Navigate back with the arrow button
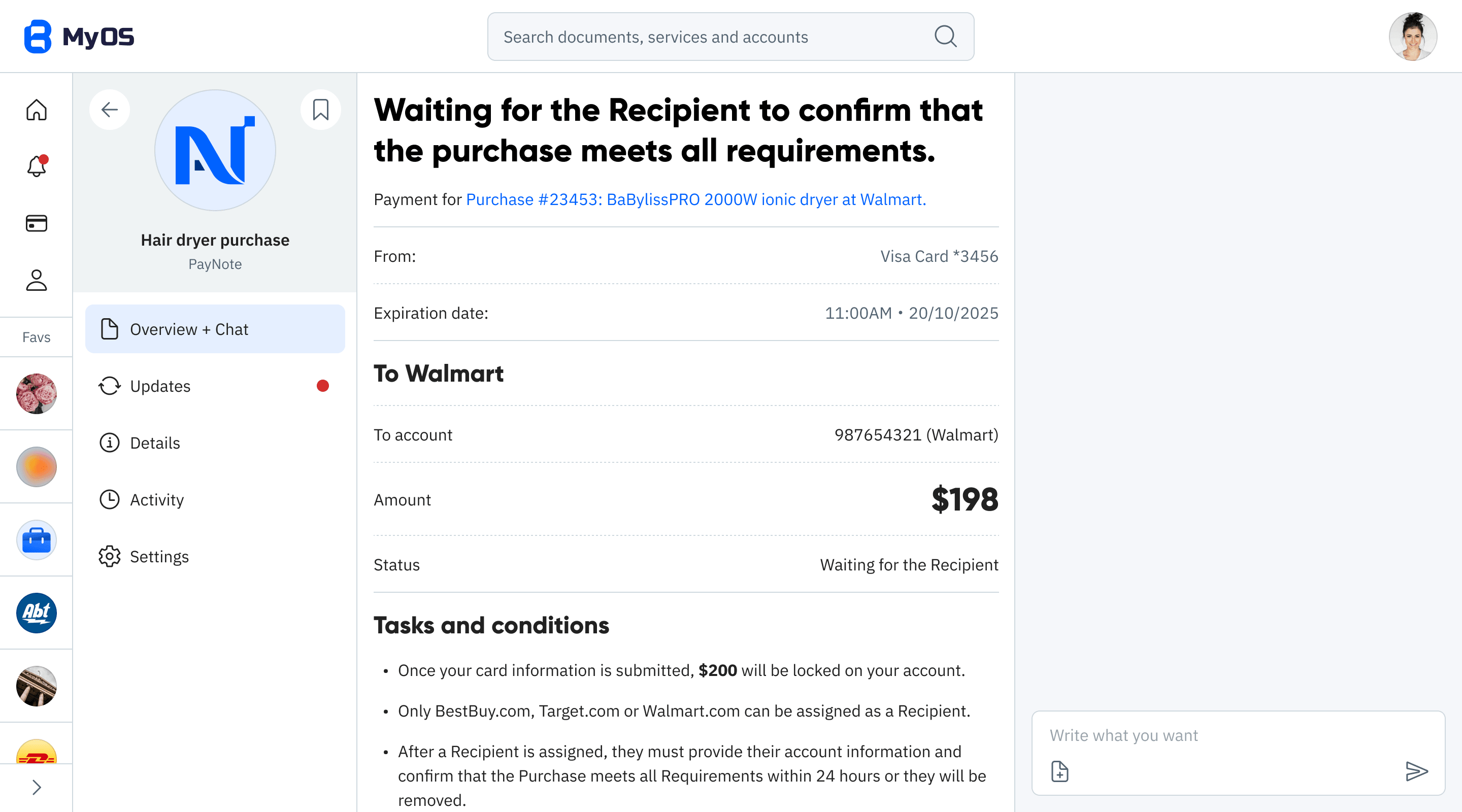Screen dimensions: 1462x812 click(110, 110)
